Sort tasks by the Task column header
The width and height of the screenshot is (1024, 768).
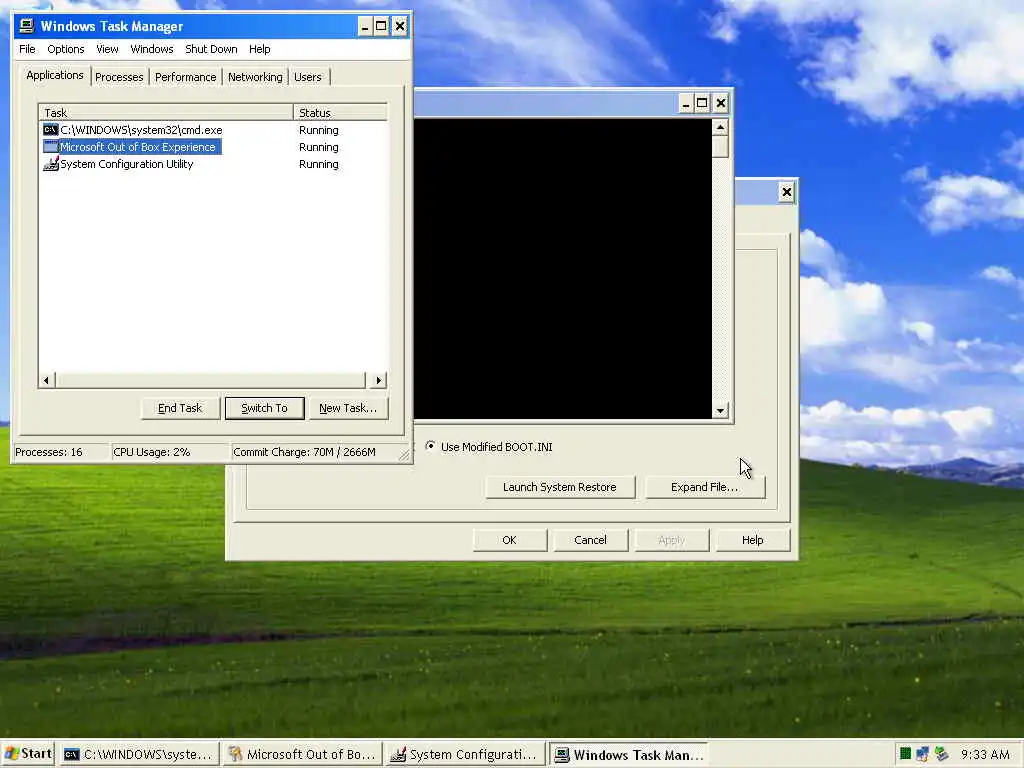(x=166, y=112)
